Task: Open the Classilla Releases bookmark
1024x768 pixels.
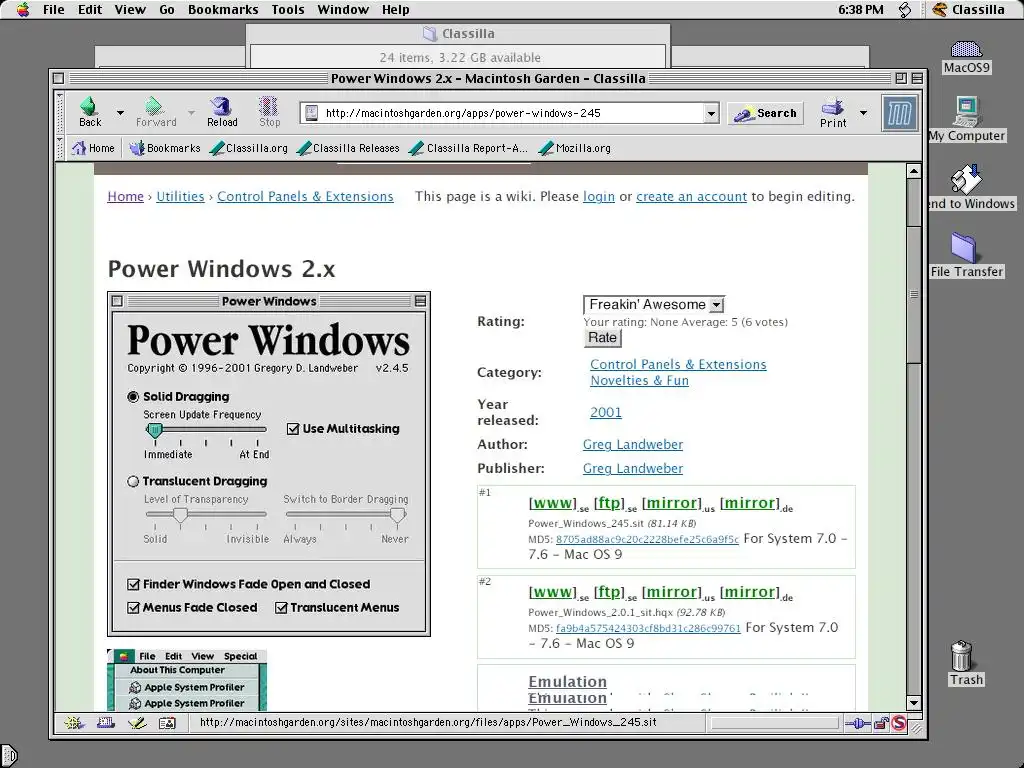Action: [x=348, y=148]
